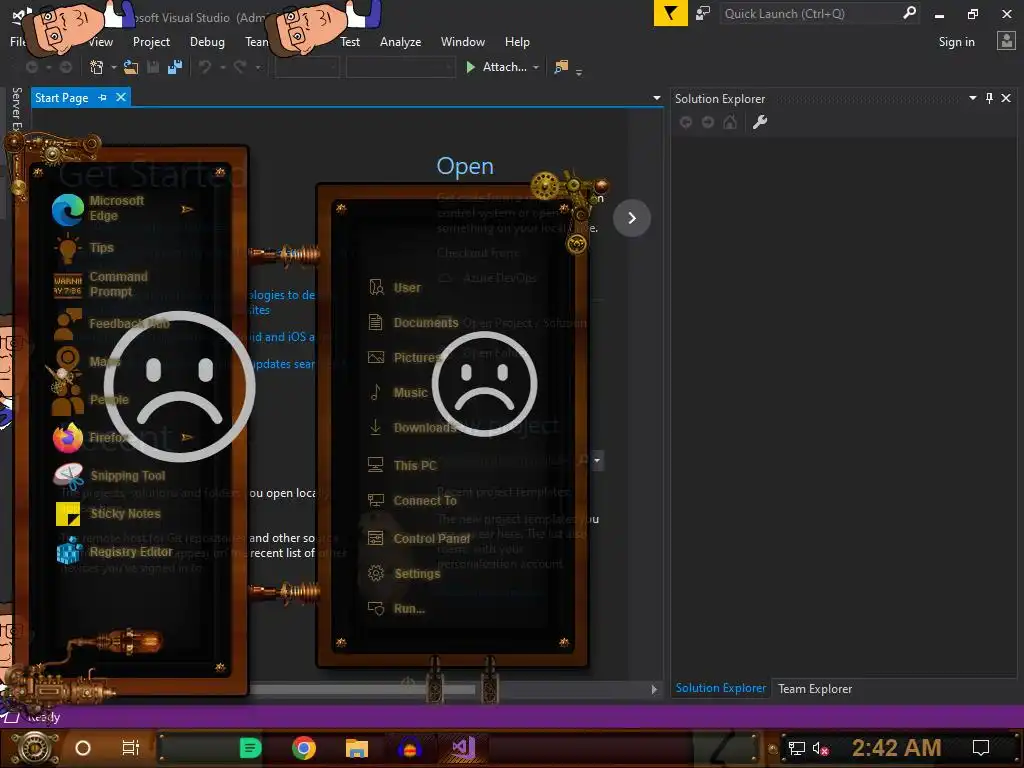Click the Attach start button
Screen dimensions: 1024x768
coord(498,67)
